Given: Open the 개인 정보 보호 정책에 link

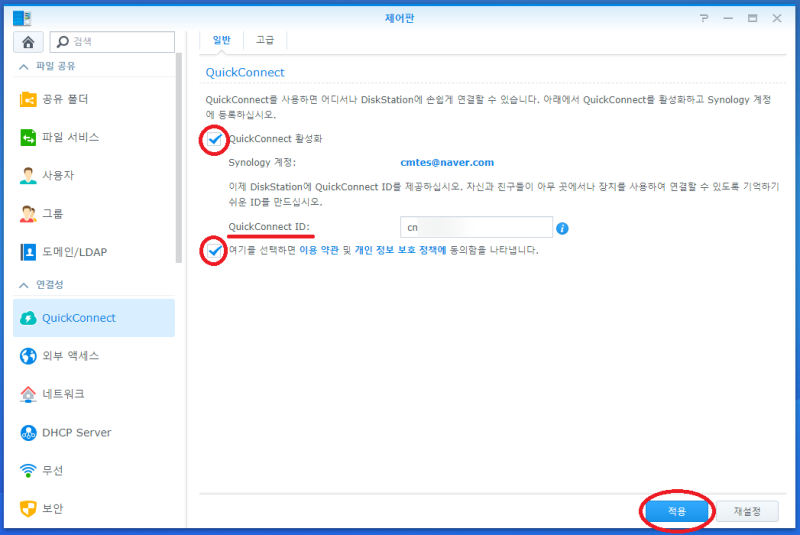Looking at the screenshot, I should (x=401, y=250).
